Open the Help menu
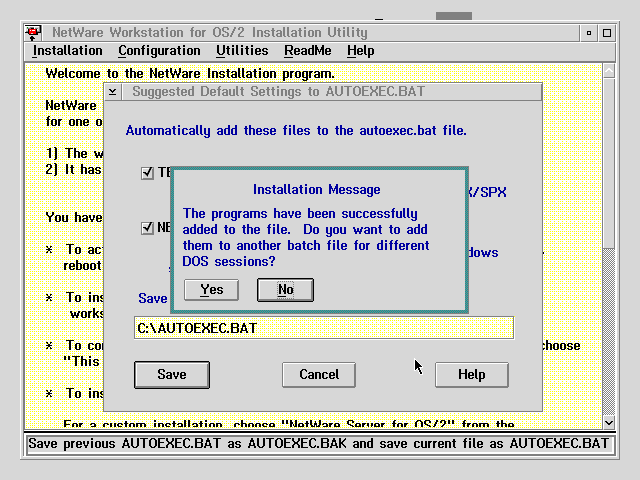This screenshot has width=640, height=480. click(x=361, y=51)
